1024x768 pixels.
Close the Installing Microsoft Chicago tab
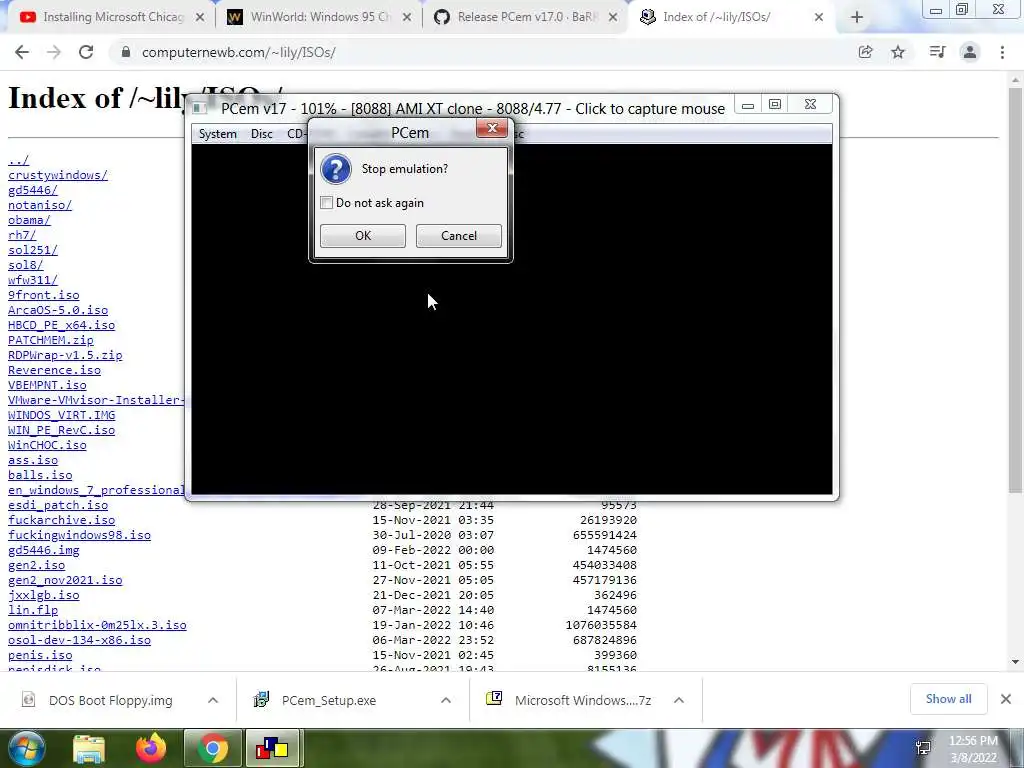pyautogui.click(x=200, y=18)
